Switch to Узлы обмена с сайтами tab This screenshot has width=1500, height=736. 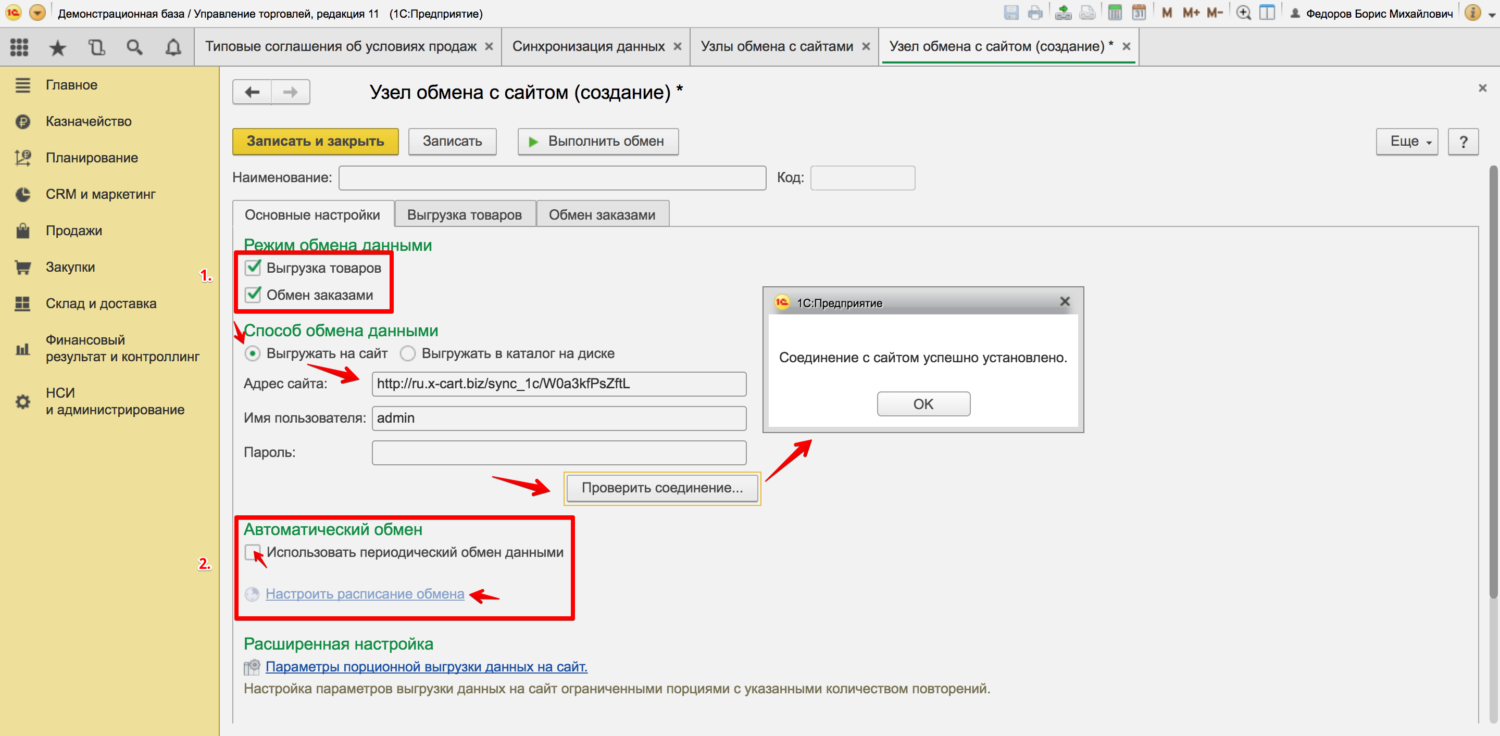[x=777, y=47]
